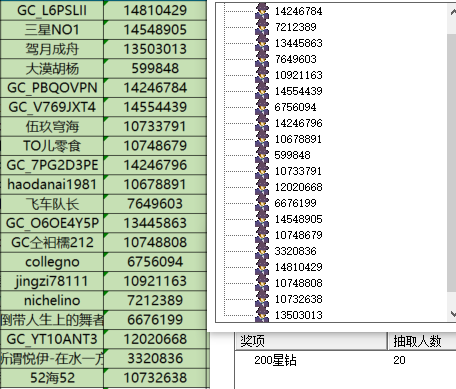Click the user icon beside 14810429

(x=262, y=267)
